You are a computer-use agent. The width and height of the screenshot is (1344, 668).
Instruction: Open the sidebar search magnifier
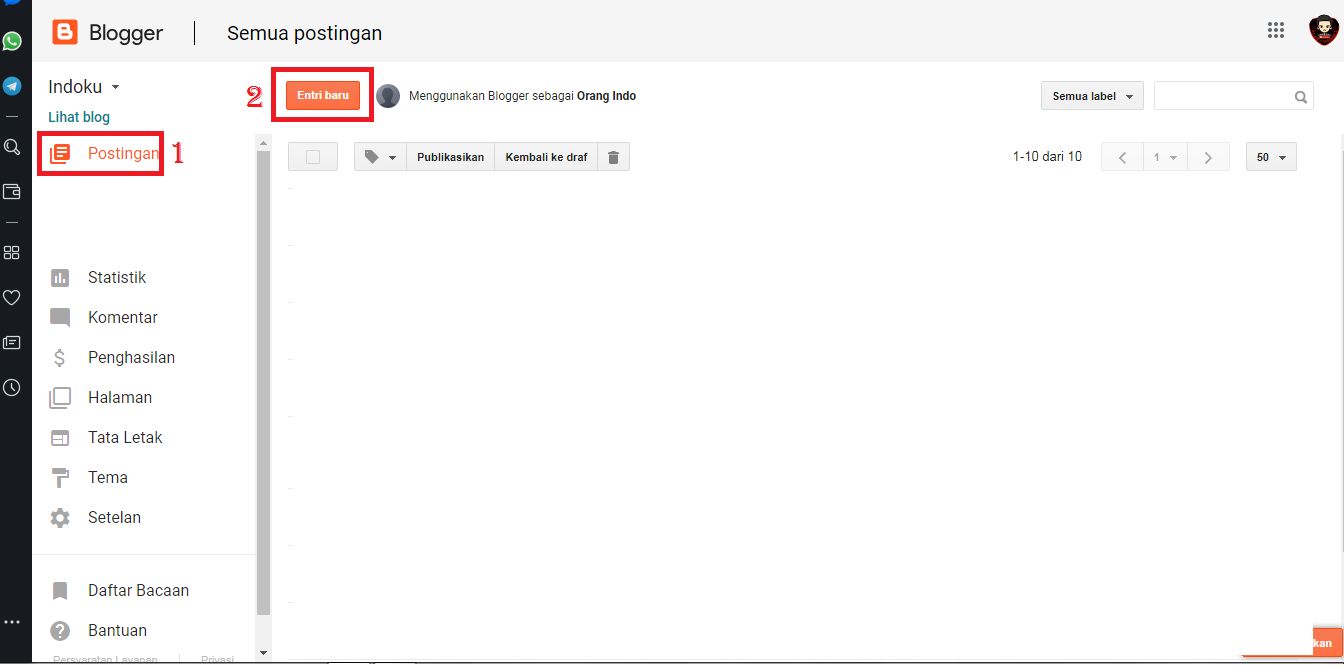(x=12, y=147)
